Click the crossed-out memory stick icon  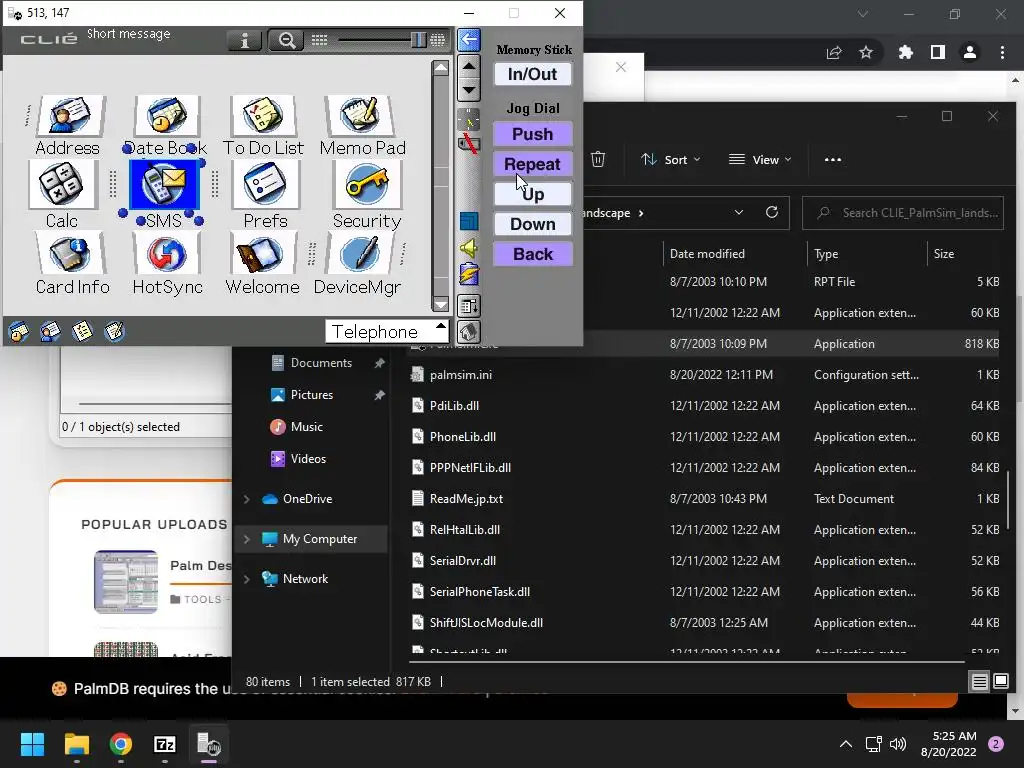(x=469, y=142)
